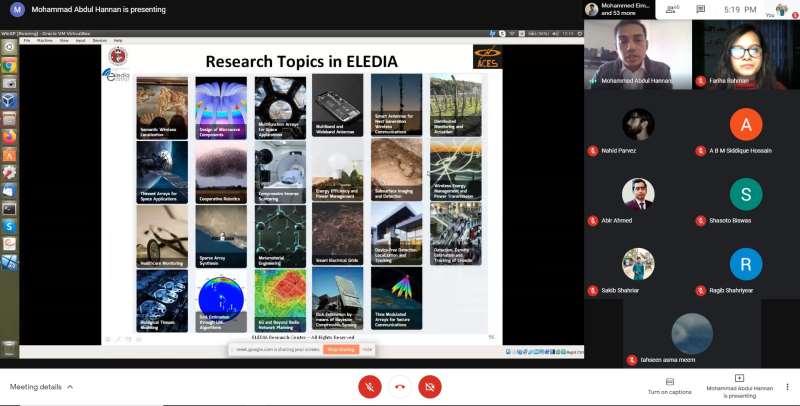
Task: Click the A B M Siddique Hossain avatar
Action: [745, 125]
